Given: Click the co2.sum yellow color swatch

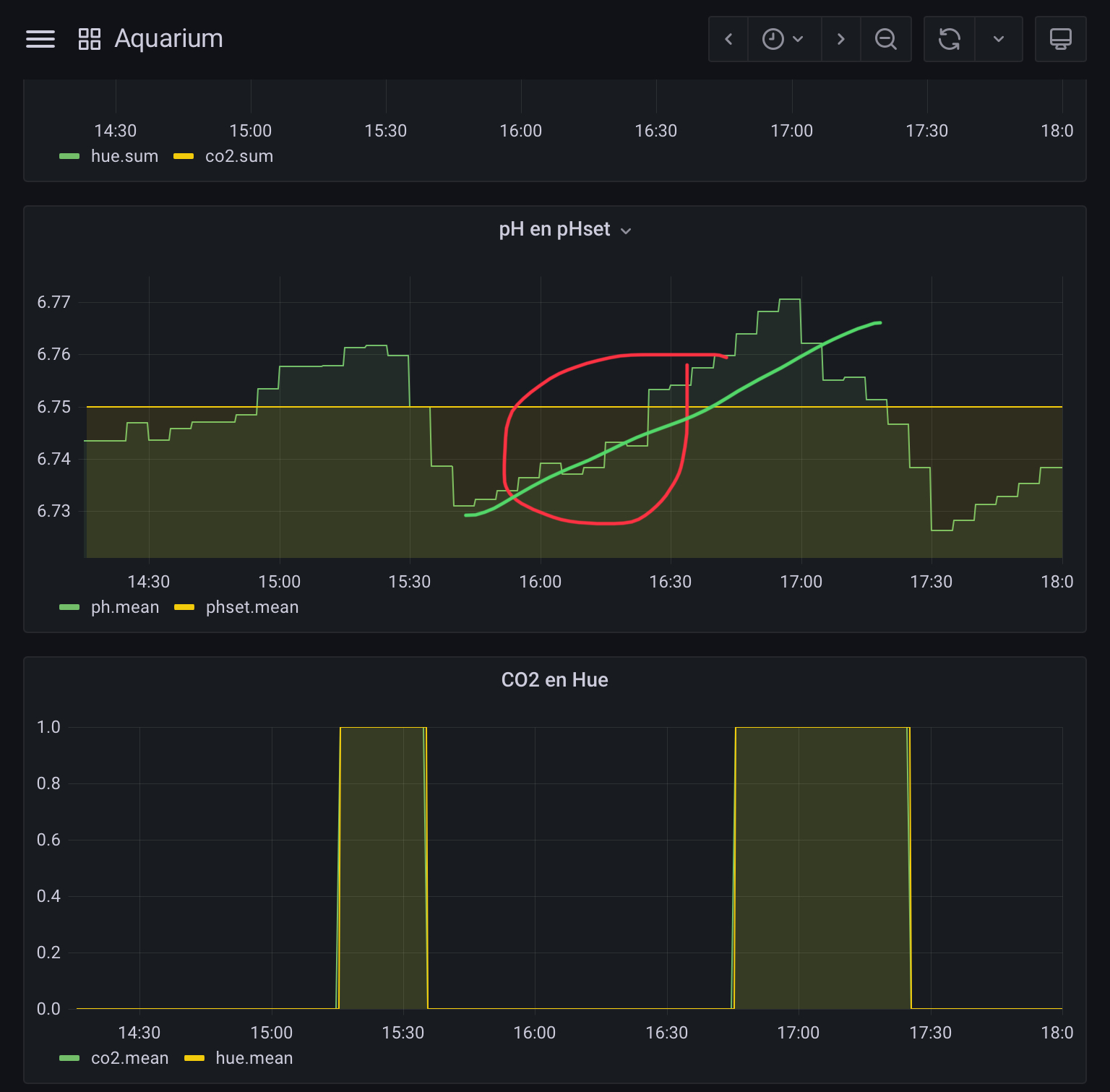Looking at the screenshot, I should 184,156.
